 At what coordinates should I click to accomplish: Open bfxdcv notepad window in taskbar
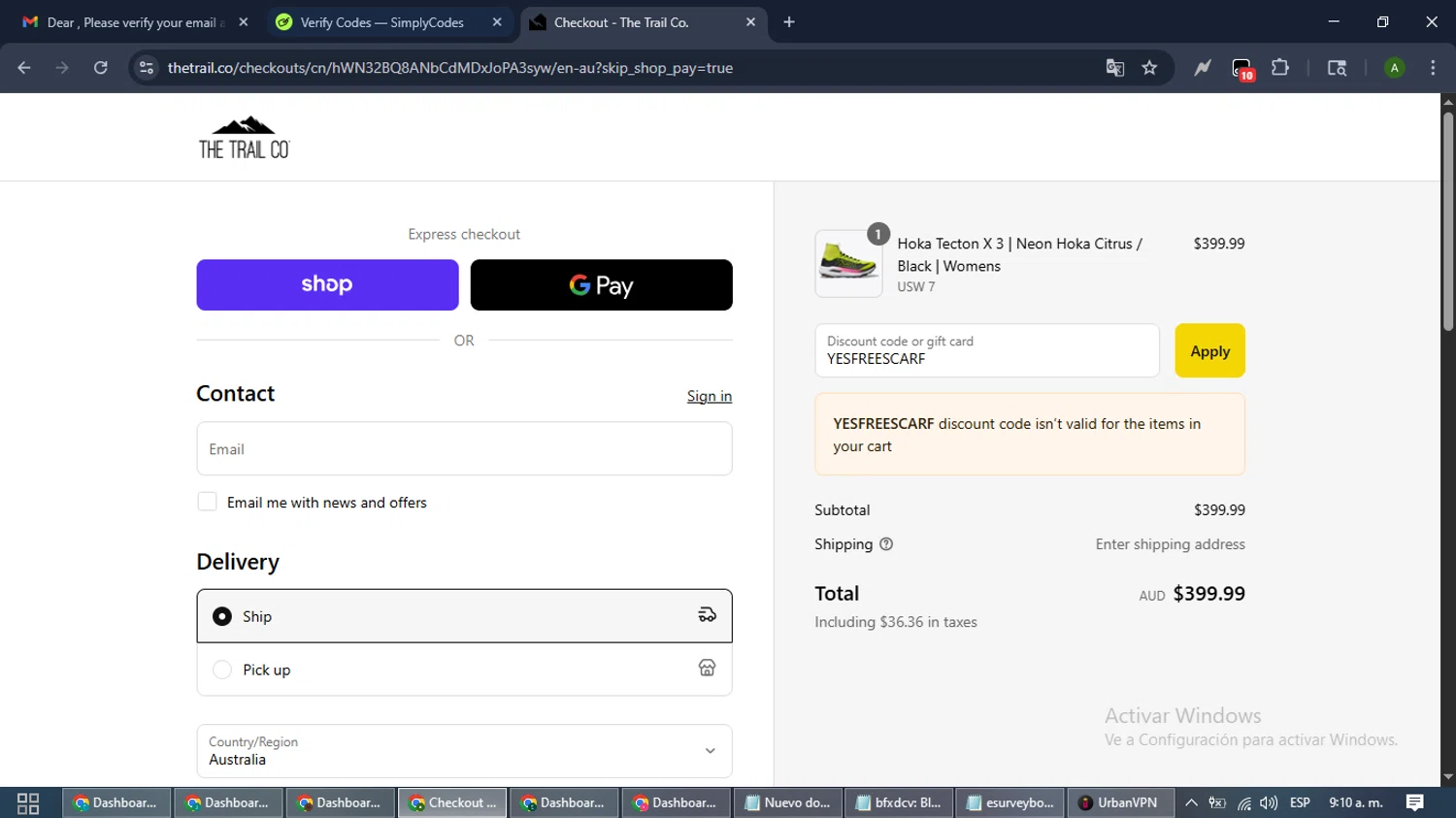click(899, 803)
